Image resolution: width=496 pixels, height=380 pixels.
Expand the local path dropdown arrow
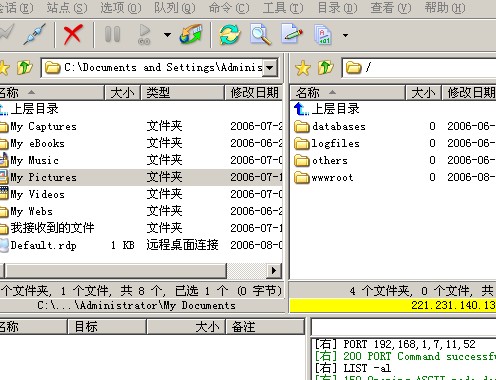(270, 68)
